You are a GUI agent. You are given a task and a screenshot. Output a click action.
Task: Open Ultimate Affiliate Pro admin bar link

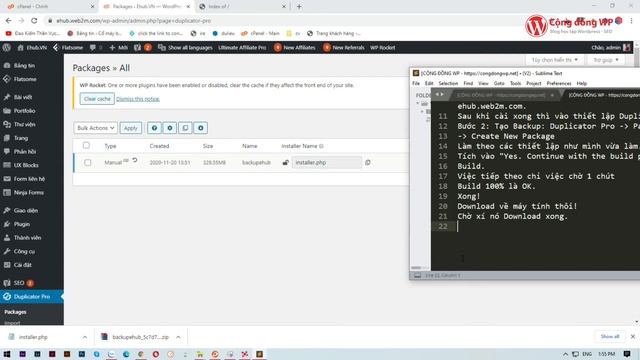[x=242, y=48]
